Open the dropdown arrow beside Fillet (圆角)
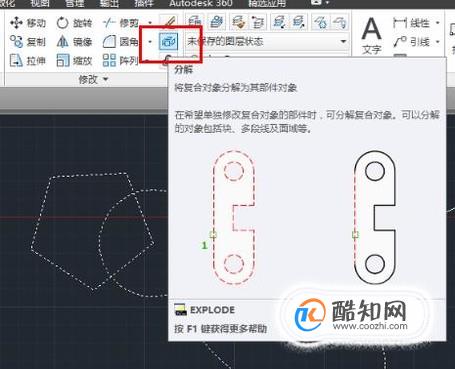 150,42
